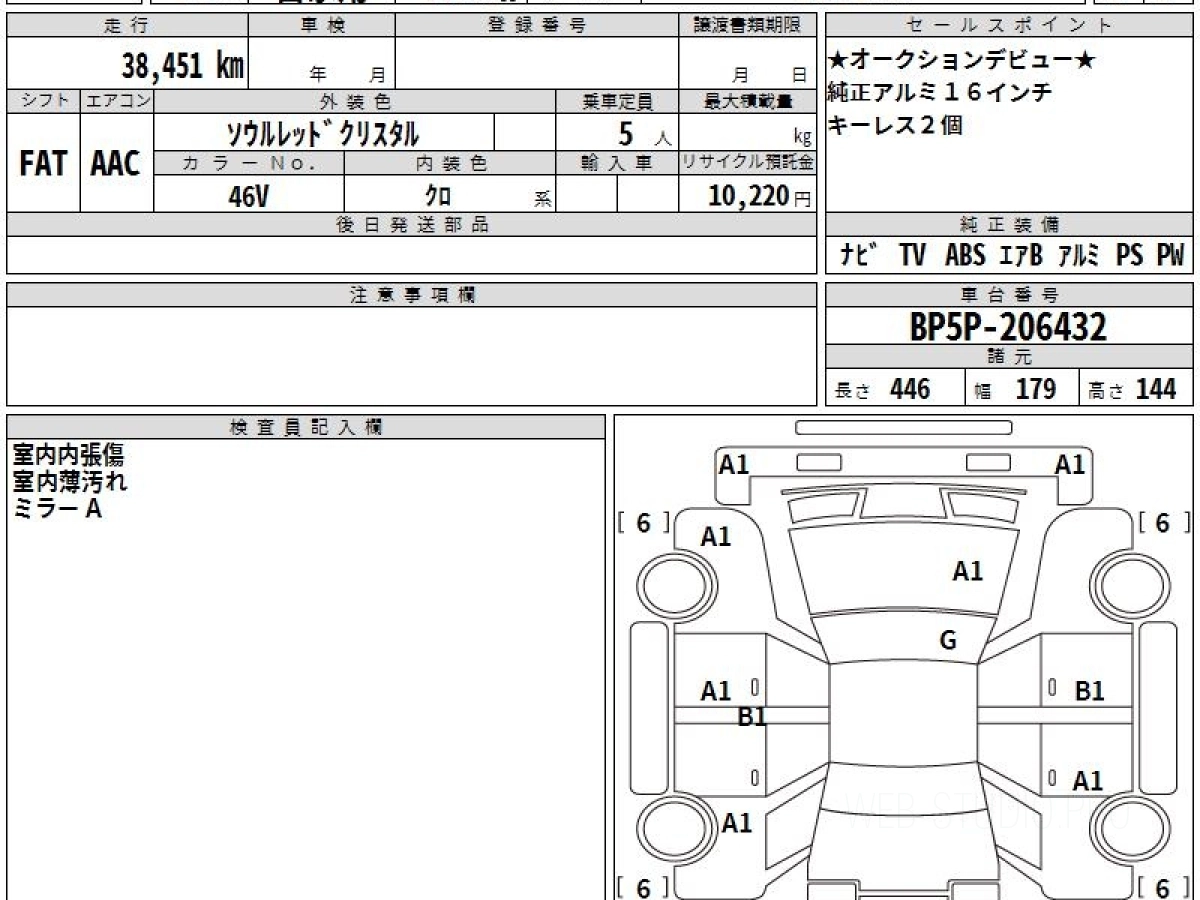Select the 登録番号 header cell
The height and width of the screenshot is (900, 1200).
[x=537, y=26]
